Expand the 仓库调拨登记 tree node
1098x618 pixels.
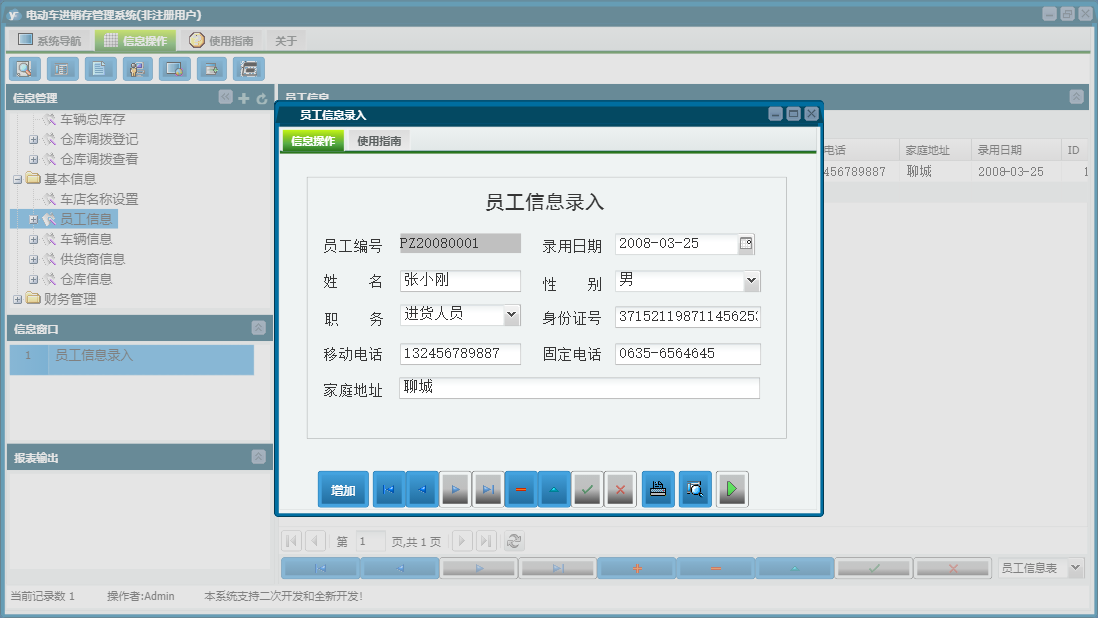[33, 139]
